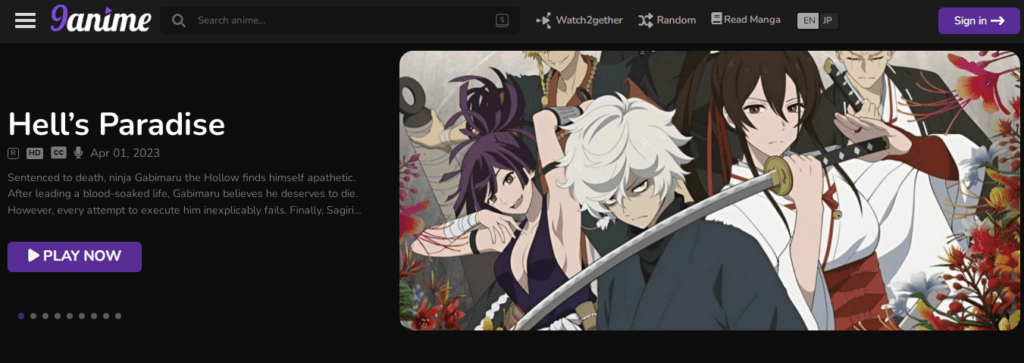The height and width of the screenshot is (363, 1024).
Task: Click the 9anime logo
Action: pos(101,20)
